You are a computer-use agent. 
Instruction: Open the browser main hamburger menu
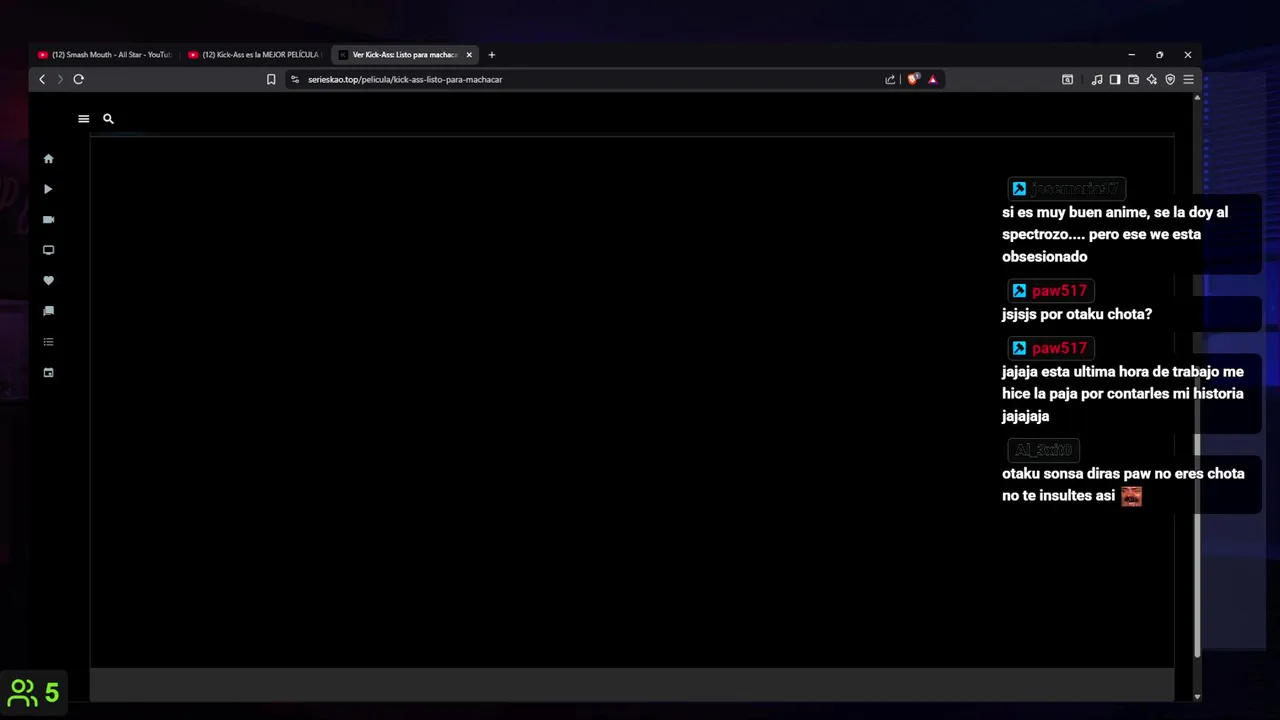[1188, 79]
